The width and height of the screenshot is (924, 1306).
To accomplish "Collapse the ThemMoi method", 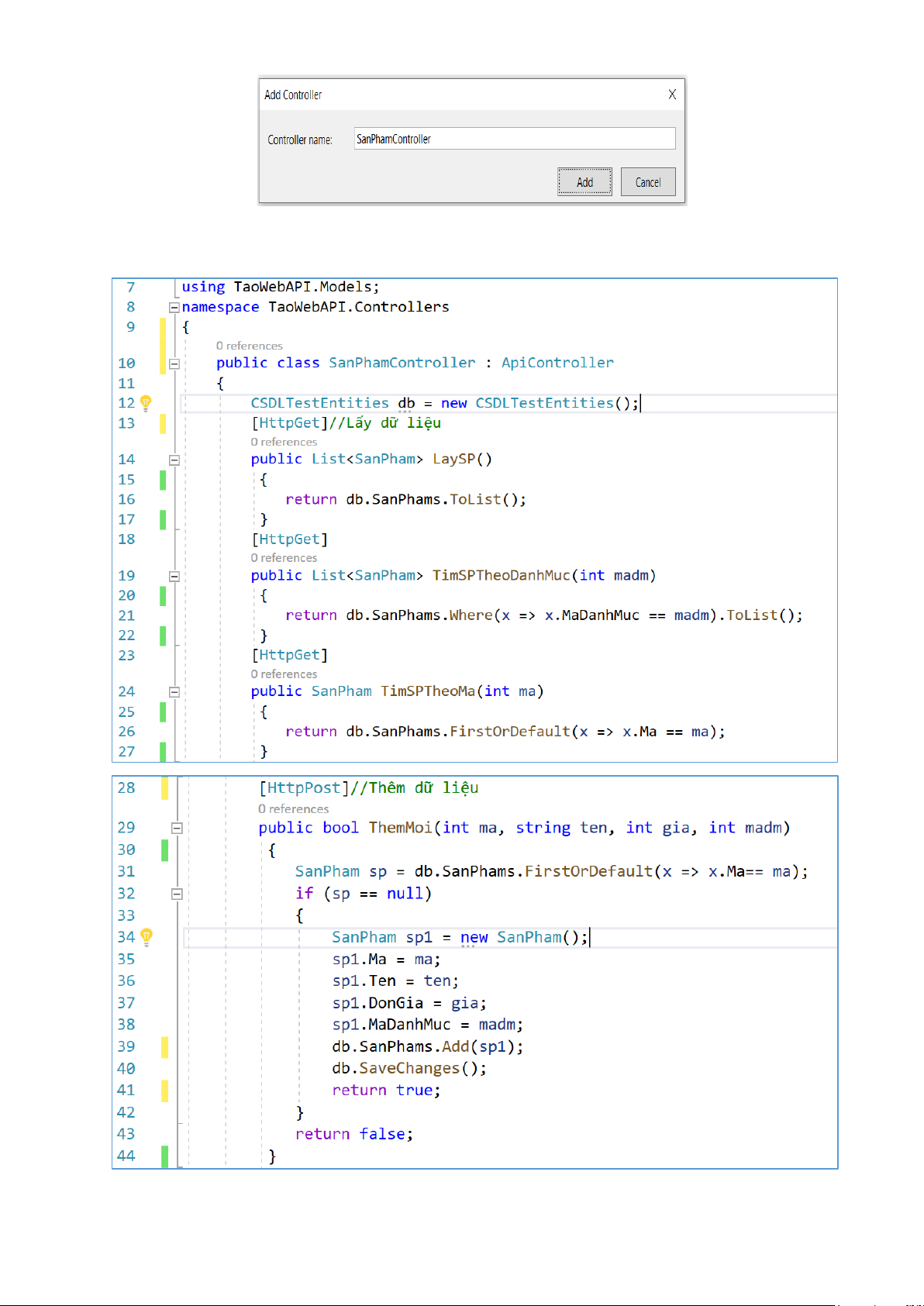I will (177, 828).
